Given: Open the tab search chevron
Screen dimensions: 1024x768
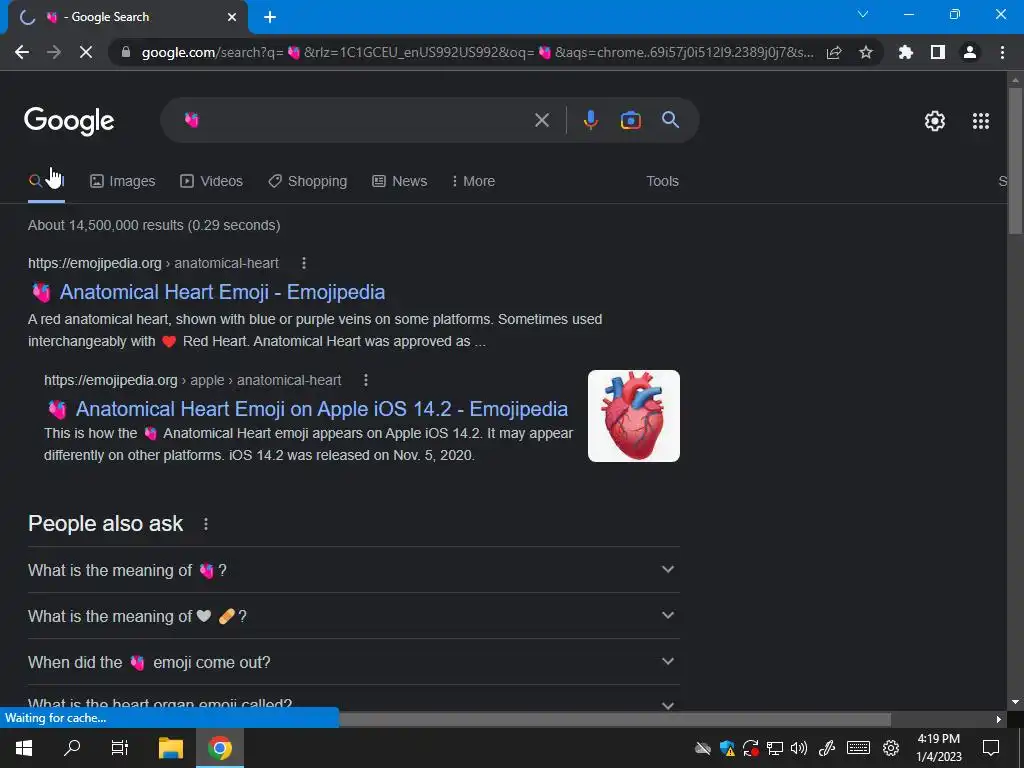Looking at the screenshot, I should 863,14.
